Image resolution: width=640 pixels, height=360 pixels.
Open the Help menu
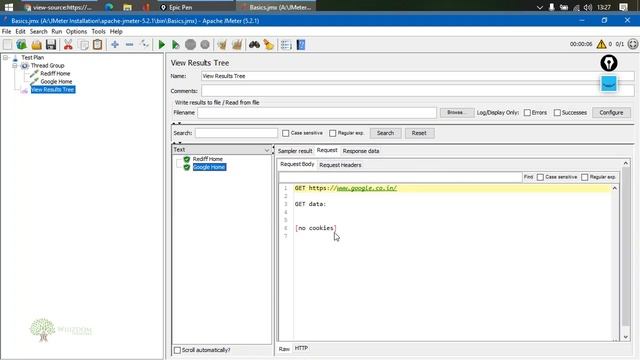click(x=116, y=31)
